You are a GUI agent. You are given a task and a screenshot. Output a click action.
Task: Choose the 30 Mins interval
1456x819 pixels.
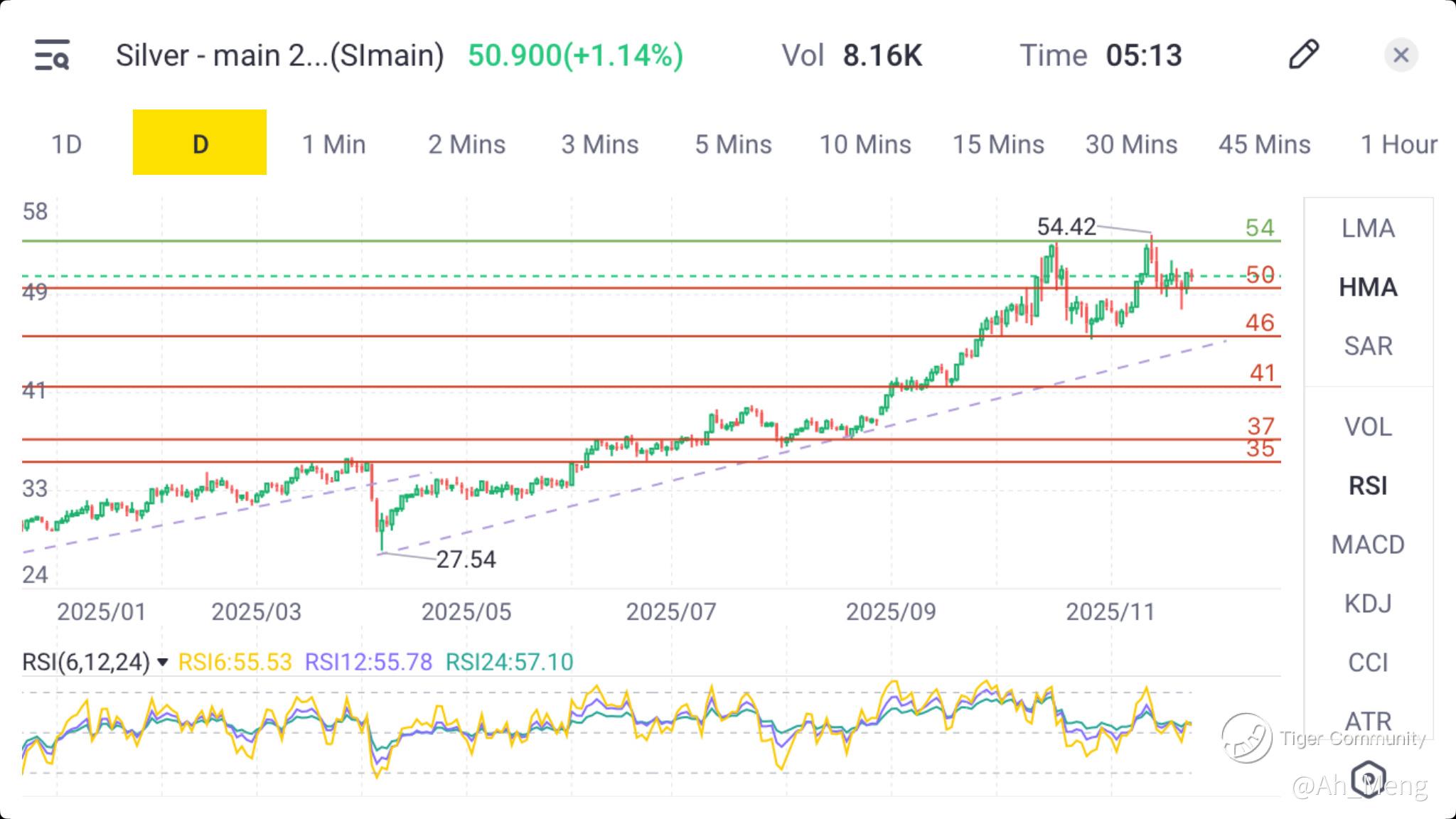coord(1131,144)
